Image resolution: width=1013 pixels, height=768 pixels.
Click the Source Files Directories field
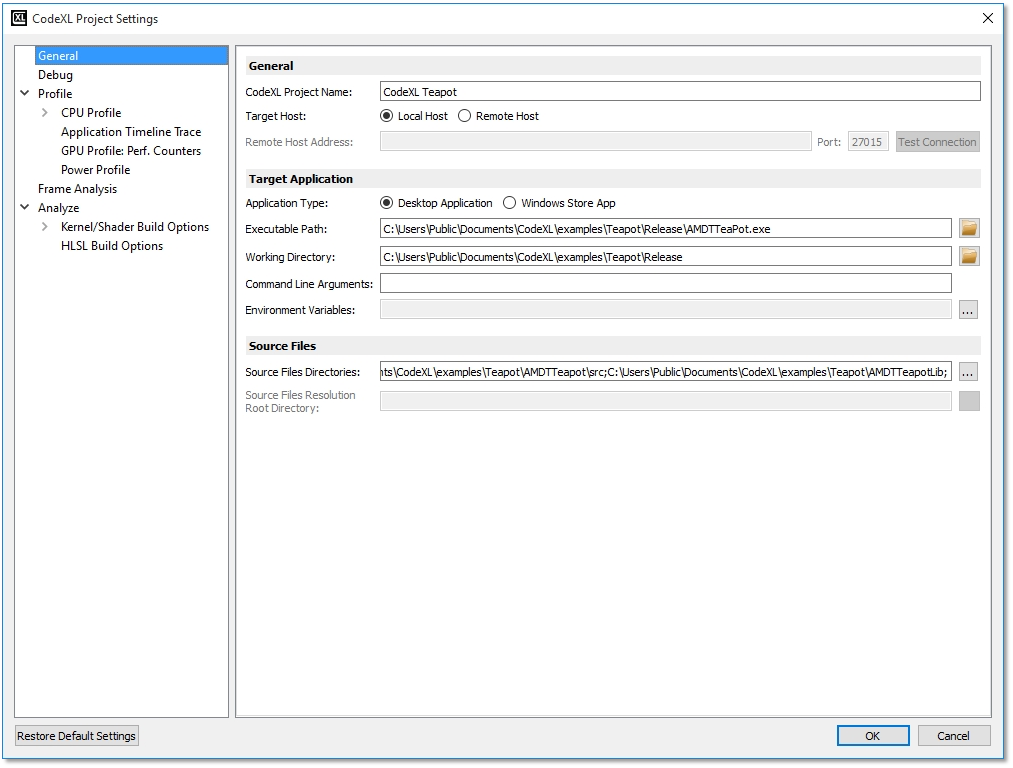(x=665, y=372)
